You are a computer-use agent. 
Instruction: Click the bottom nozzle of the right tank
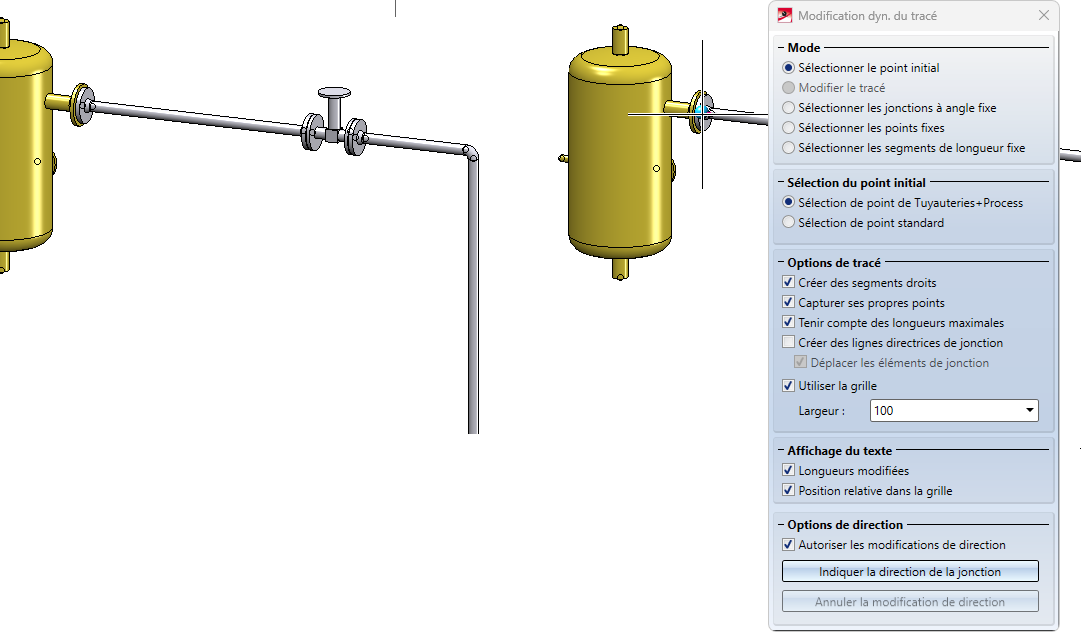point(620,269)
